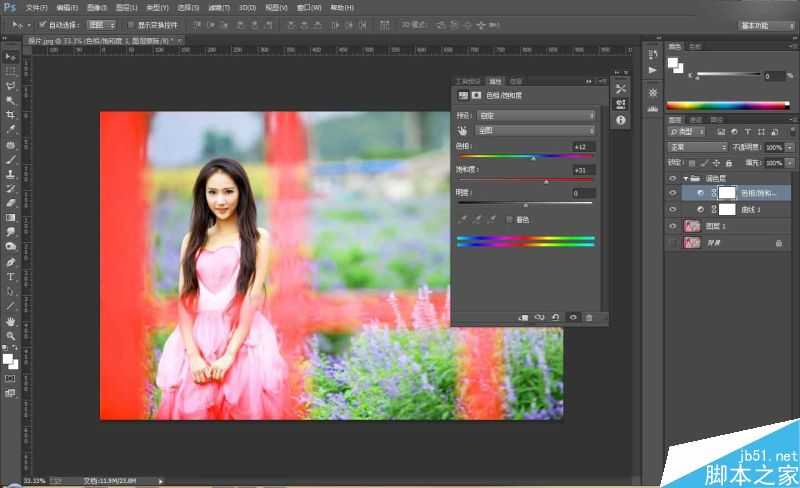Click the Saturation (饱和度) slider handle
Image resolution: width=800 pixels, height=488 pixels.
click(x=546, y=182)
